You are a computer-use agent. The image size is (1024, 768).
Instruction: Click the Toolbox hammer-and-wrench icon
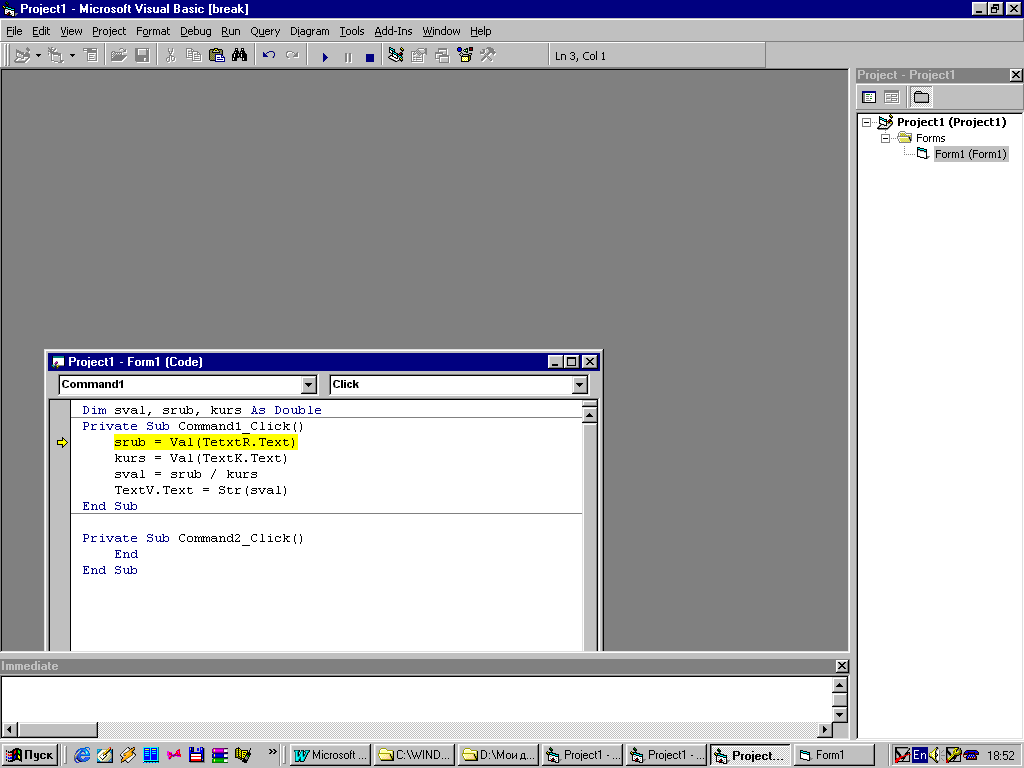tap(488, 56)
